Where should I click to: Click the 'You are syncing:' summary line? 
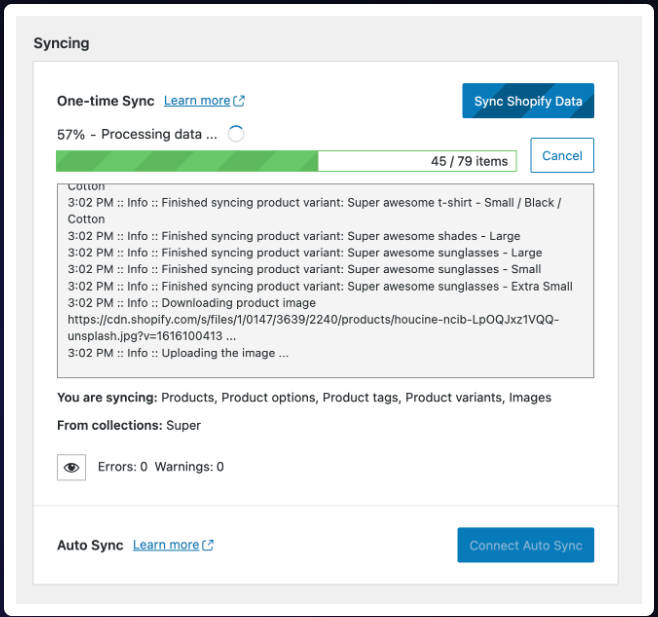tap(304, 397)
